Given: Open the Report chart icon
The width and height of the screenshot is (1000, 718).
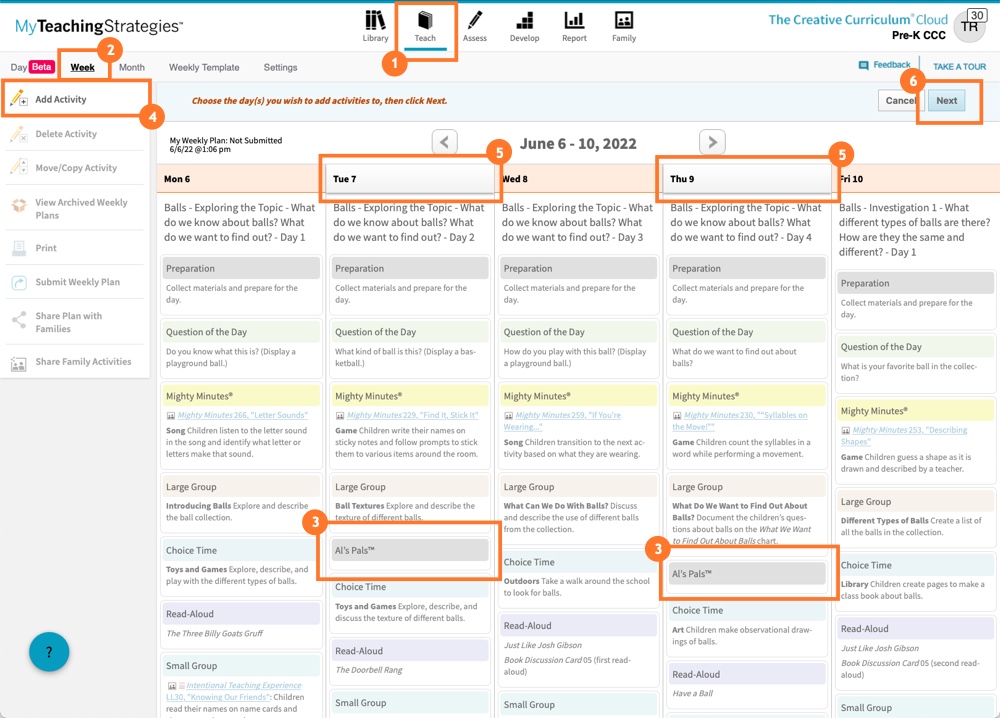Looking at the screenshot, I should (574, 21).
